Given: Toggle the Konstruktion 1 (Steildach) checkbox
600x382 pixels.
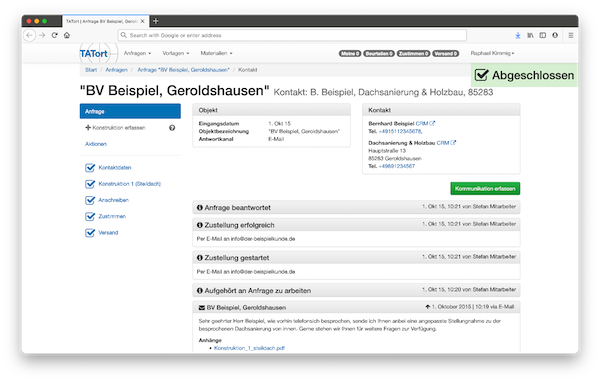Looking at the screenshot, I should tap(90, 184).
